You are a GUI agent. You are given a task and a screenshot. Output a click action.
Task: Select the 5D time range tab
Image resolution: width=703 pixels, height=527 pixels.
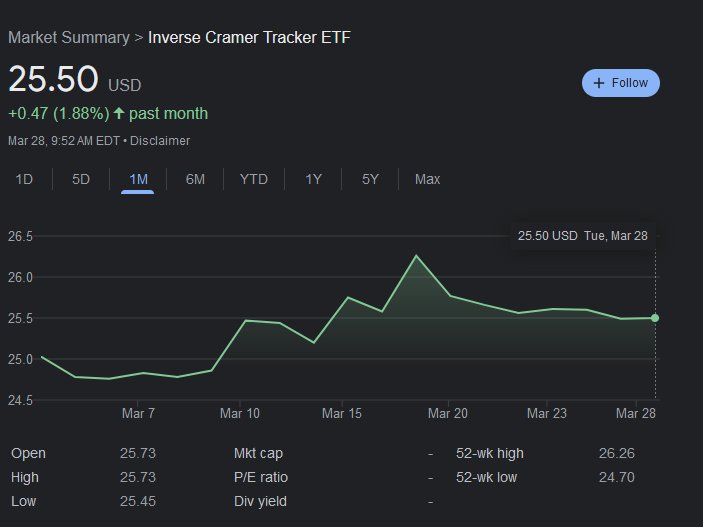pyautogui.click(x=81, y=179)
